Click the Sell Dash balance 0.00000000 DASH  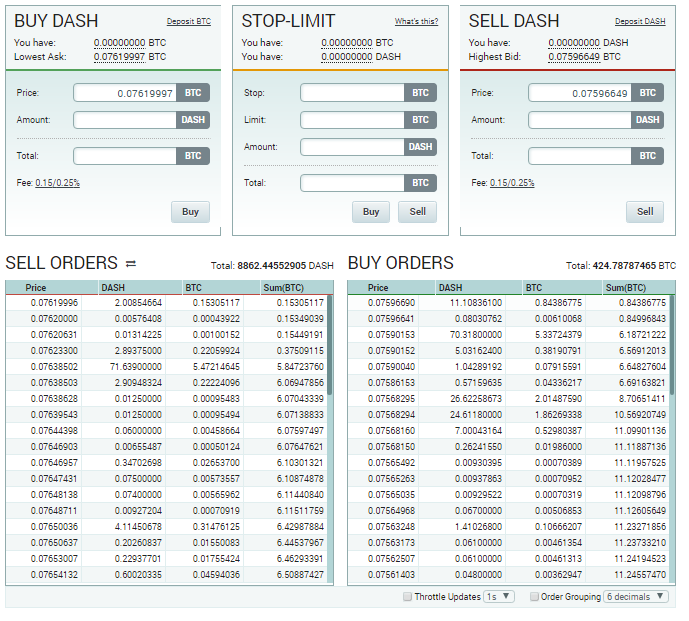coord(574,43)
